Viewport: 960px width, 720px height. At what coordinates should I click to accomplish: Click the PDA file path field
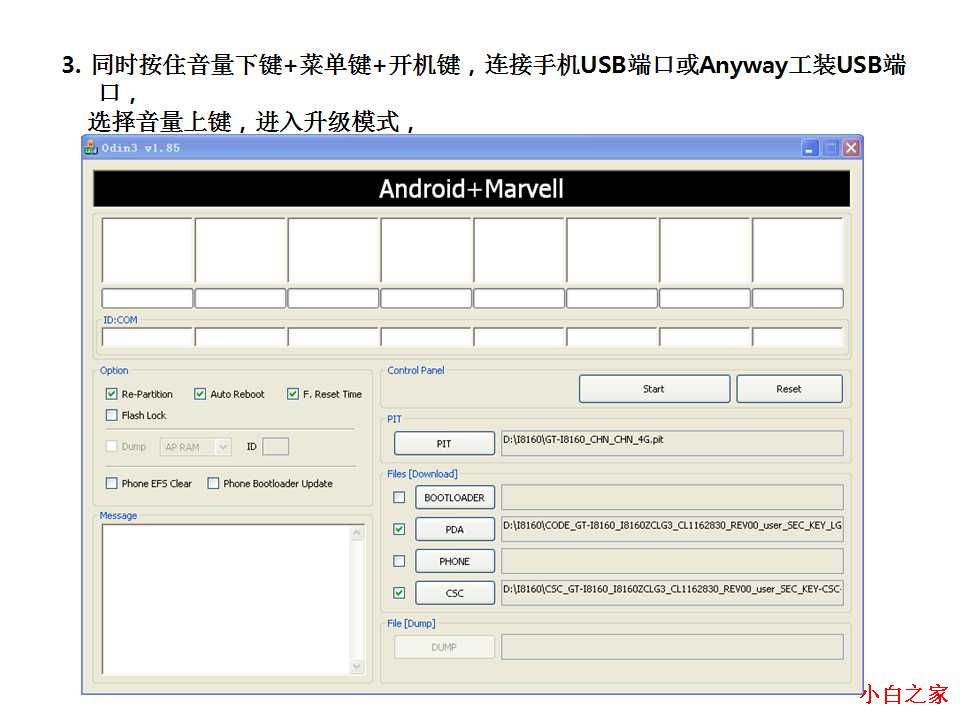(672, 530)
